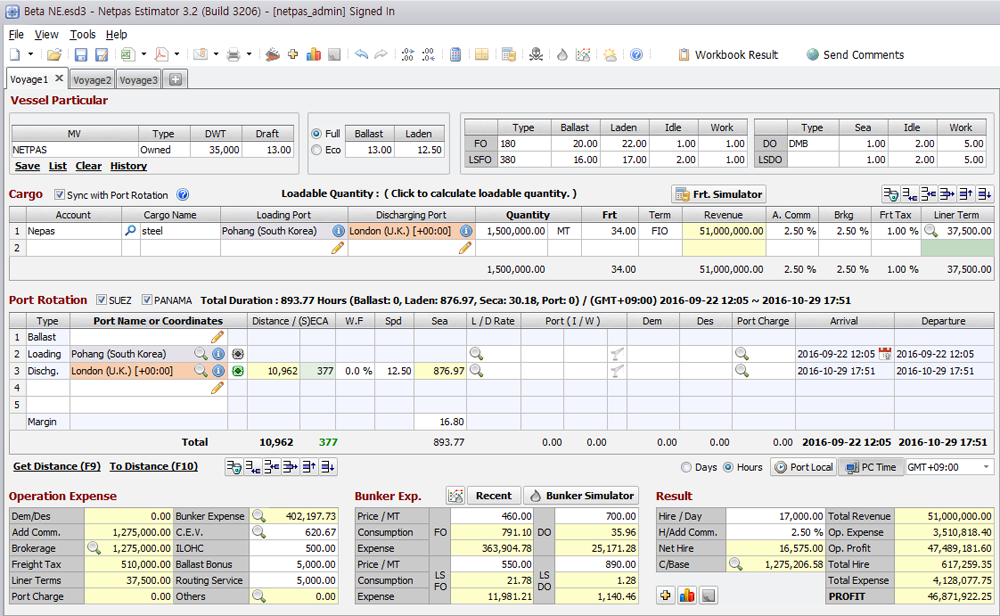Click the print icon in the toolbar
The height and width of the screenshot is (616, 1000).
point(234,54)
